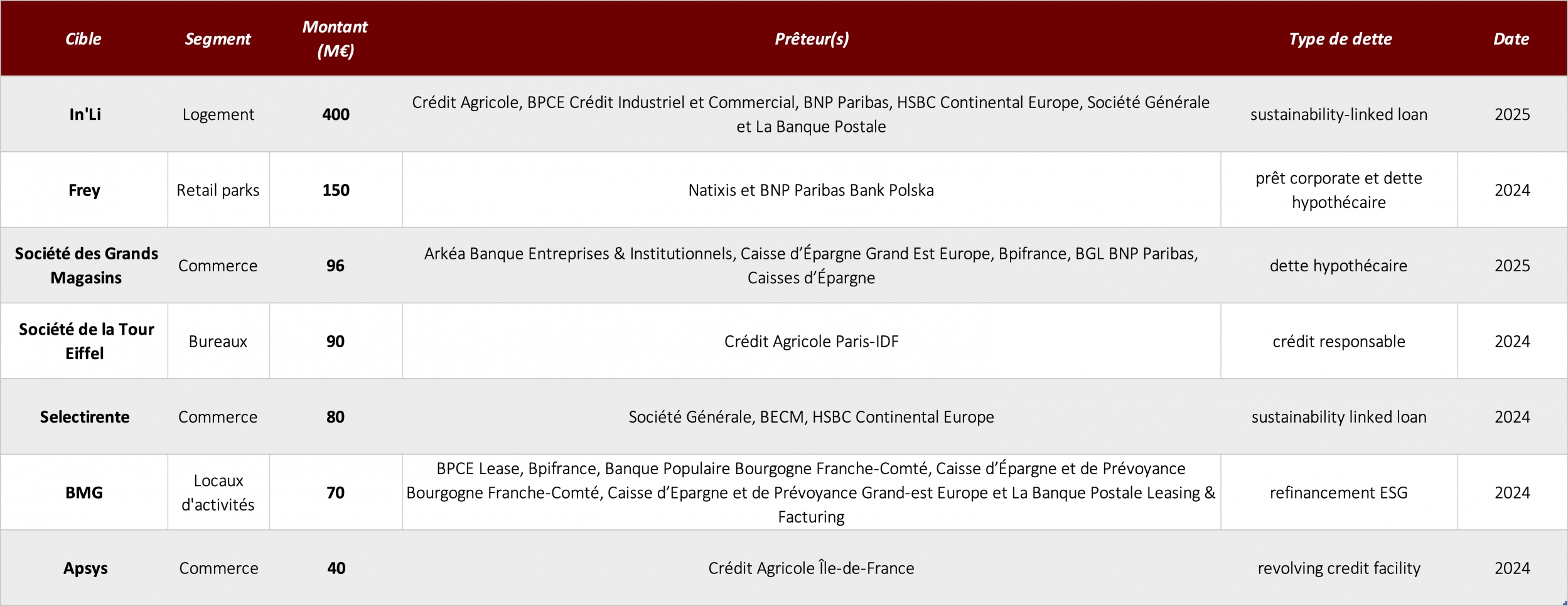The image size is (1568, 606).
Task: Select the Type de dette header
Action: click(1339, 39)
